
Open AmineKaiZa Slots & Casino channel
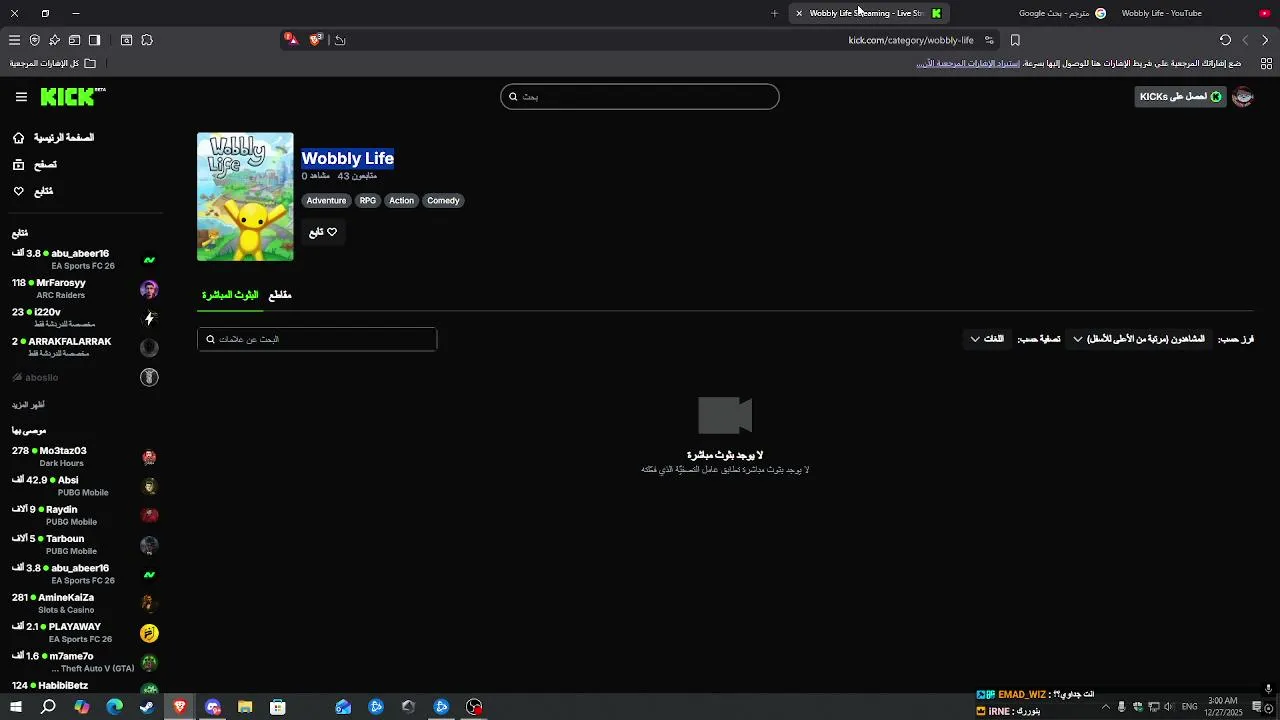pos(84,603)
